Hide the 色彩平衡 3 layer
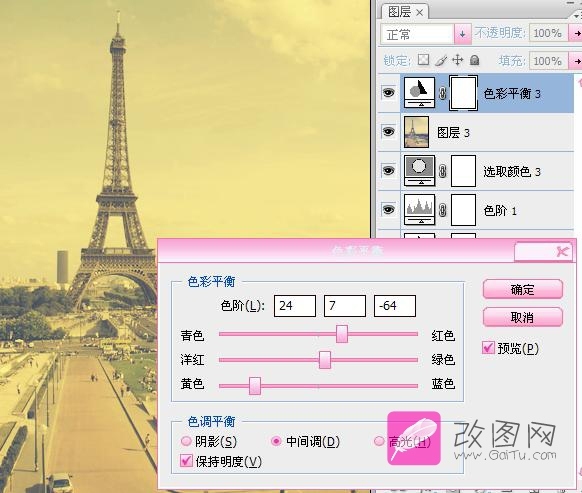 (x=388, y=92)
